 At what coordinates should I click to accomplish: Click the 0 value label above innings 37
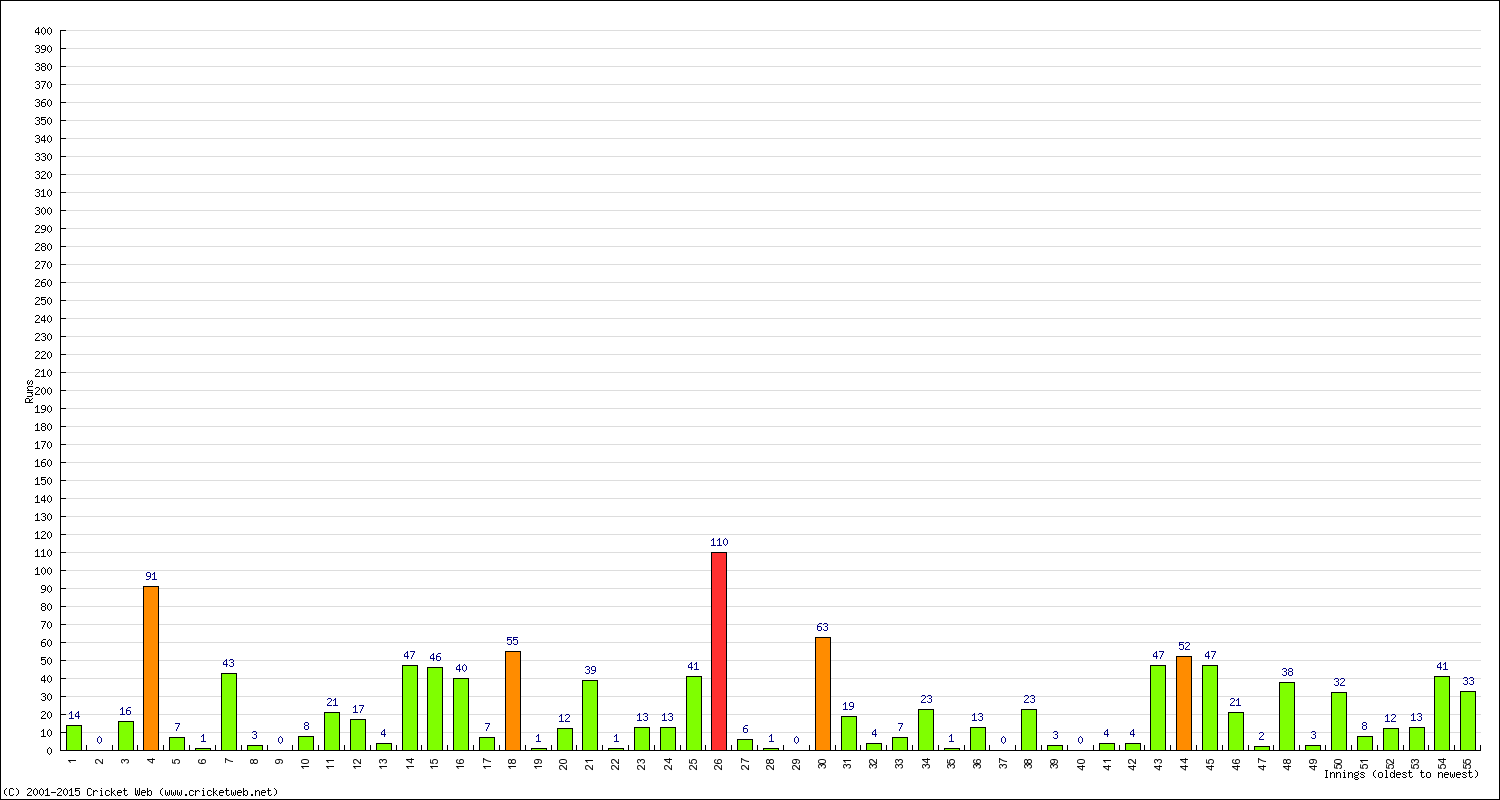tap(1003, 740)
